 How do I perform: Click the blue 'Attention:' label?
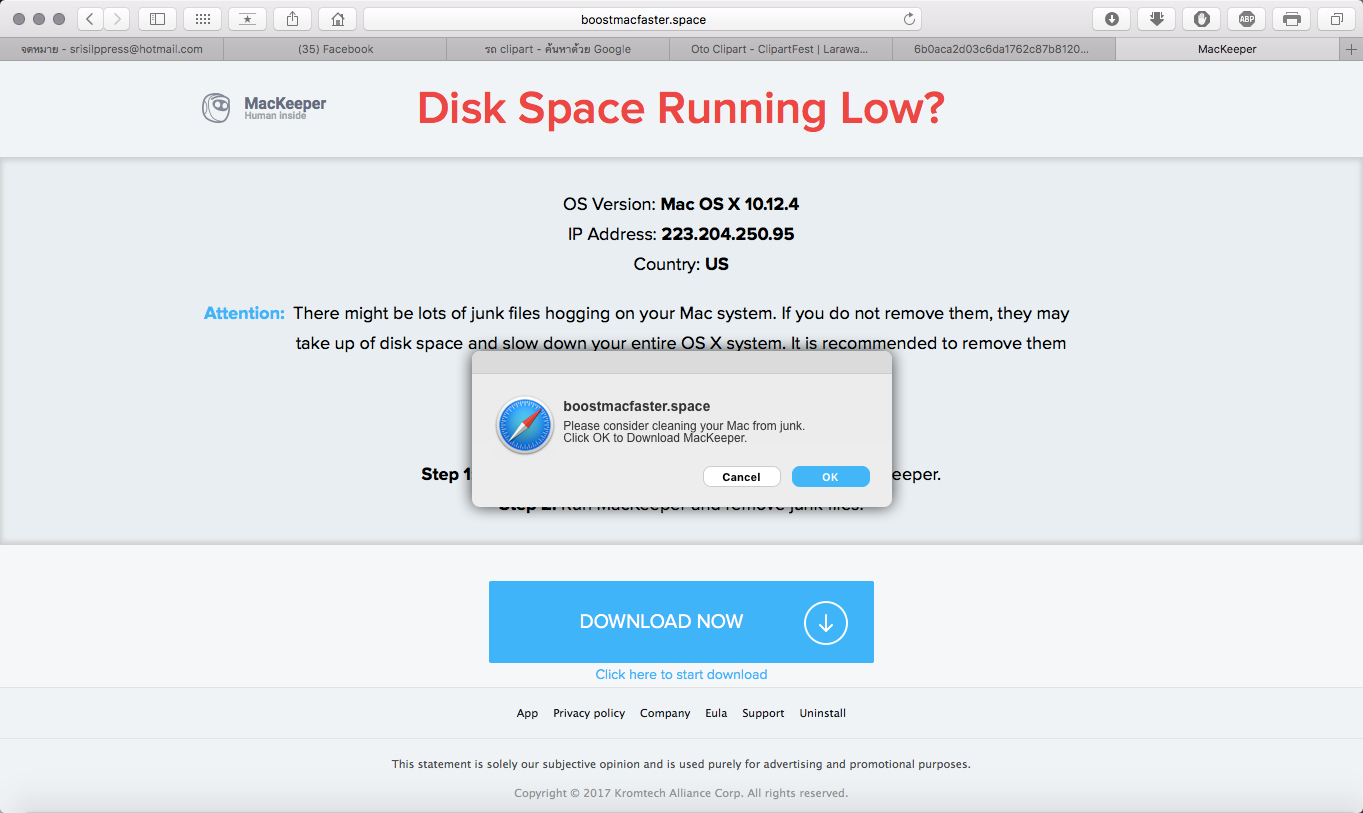(x=244, y=313)
